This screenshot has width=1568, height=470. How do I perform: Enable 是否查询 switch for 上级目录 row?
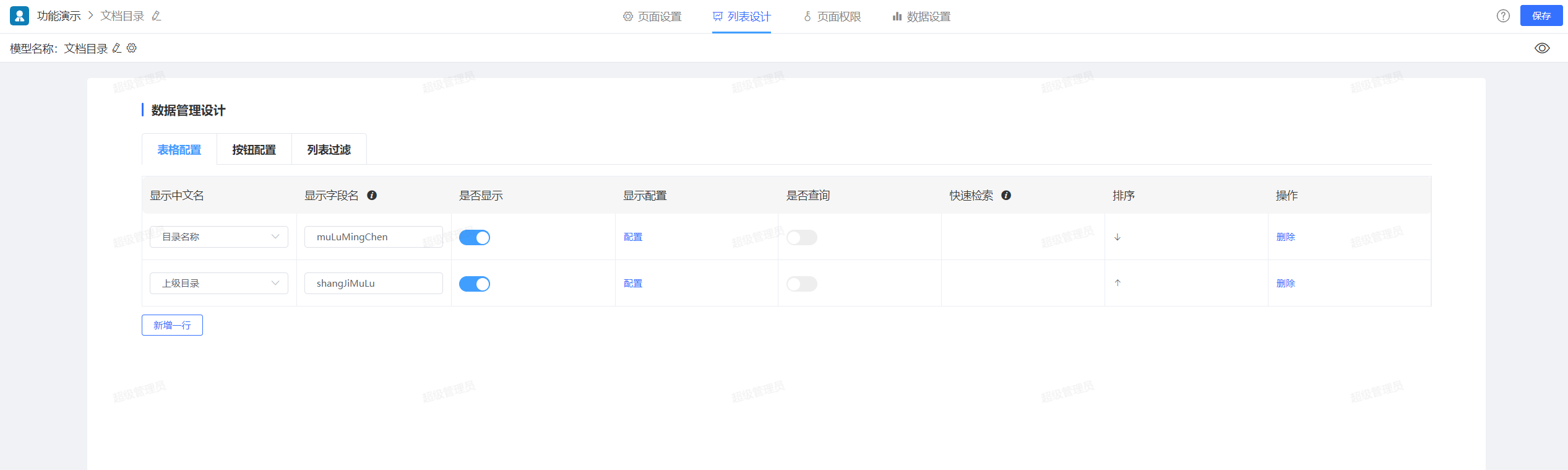pyautogui.click(x=802, y=284)
